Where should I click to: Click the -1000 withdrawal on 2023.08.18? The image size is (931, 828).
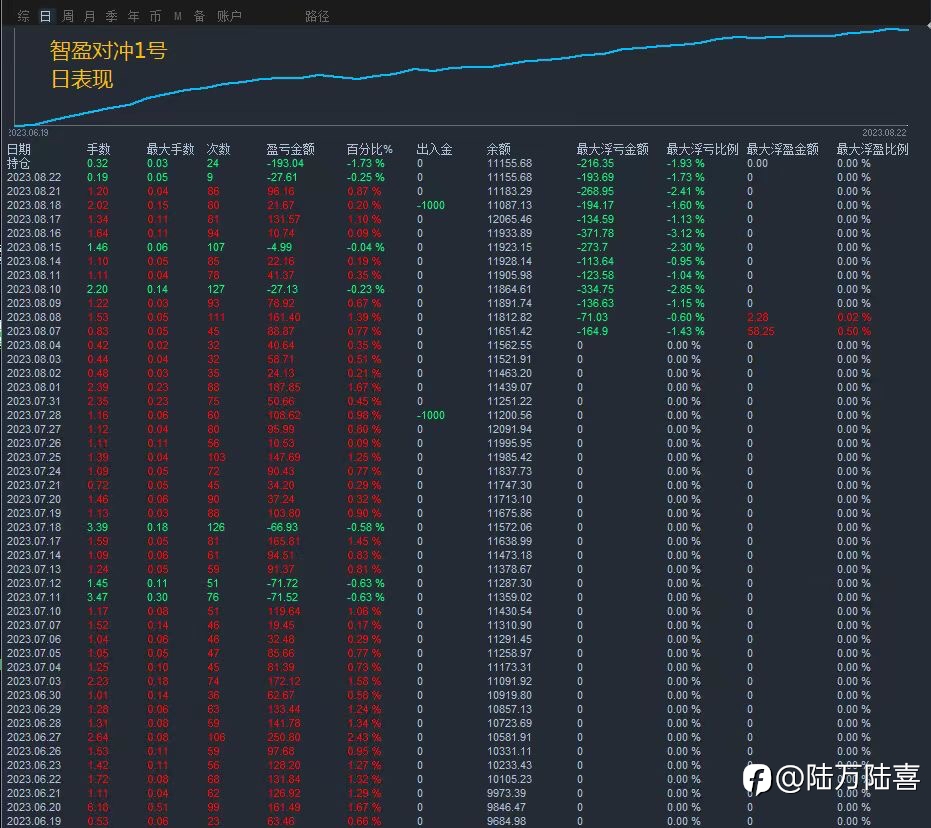[430, 205]
